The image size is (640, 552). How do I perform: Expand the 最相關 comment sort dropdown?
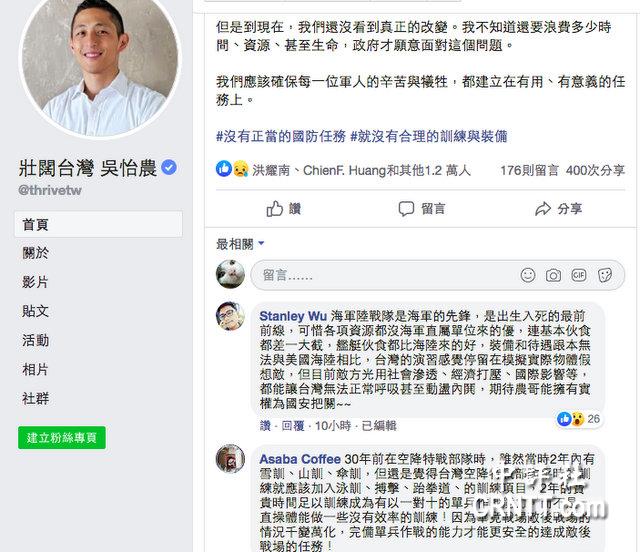pyautogui.click(x=240, y=244)
